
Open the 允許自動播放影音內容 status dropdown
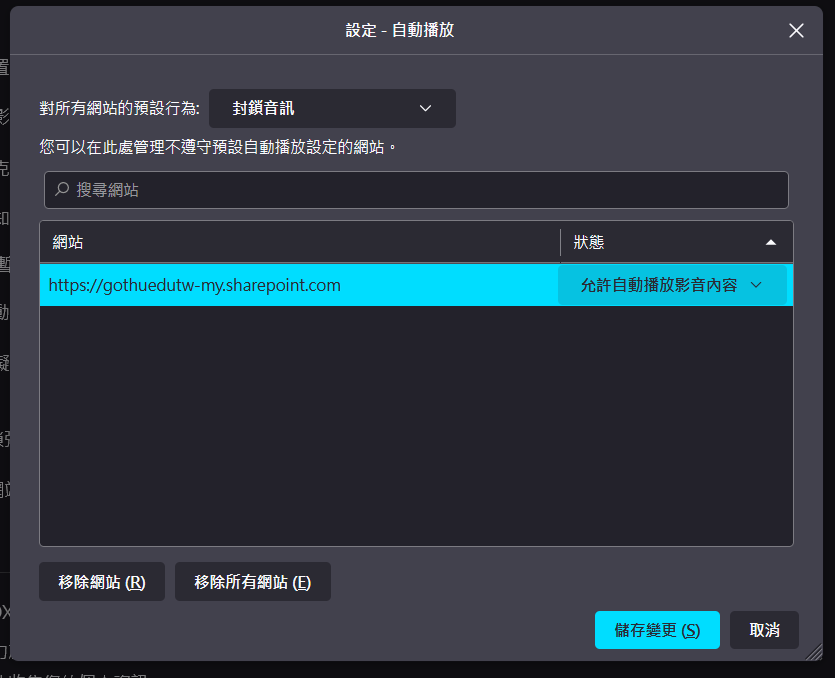pyautogui.click(x=671, y=285)
